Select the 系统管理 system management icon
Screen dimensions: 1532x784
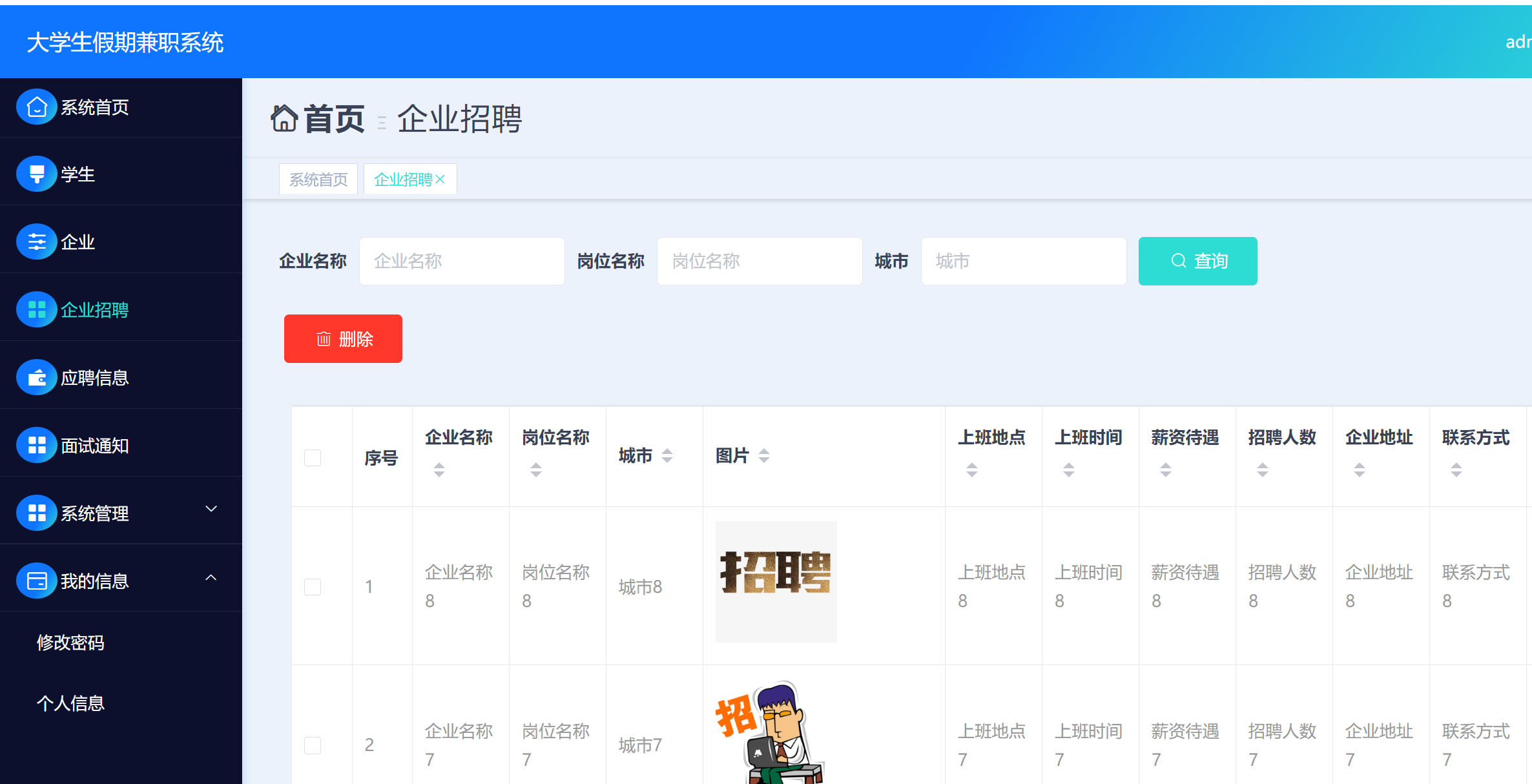coord(37,513)
